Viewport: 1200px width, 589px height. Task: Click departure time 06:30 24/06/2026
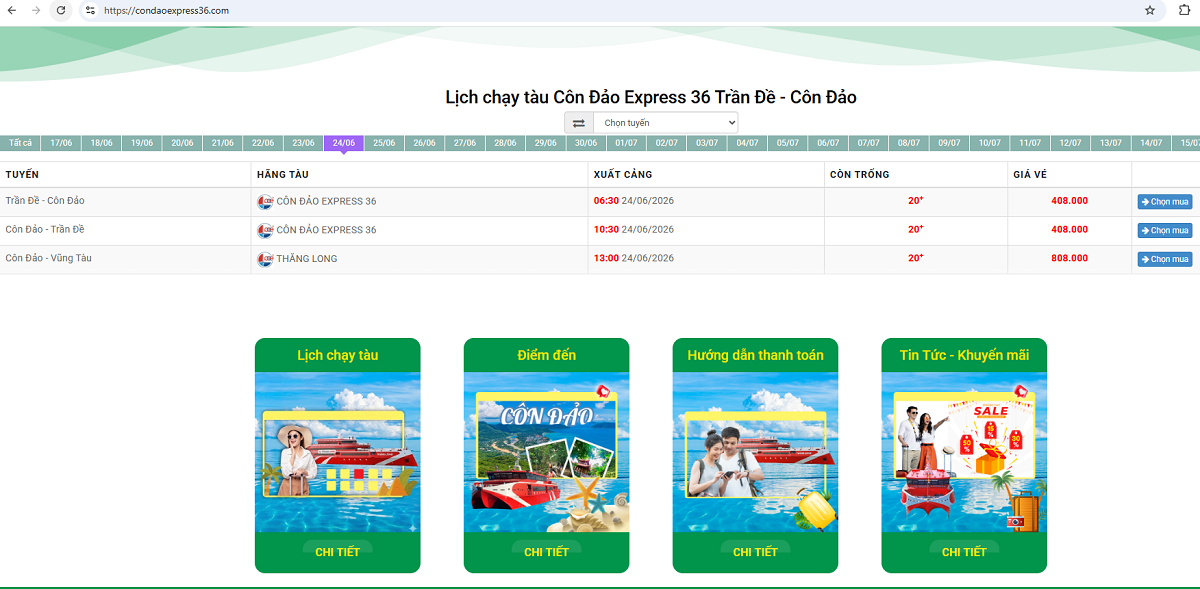pyautogui.click(x=634, y=201)
